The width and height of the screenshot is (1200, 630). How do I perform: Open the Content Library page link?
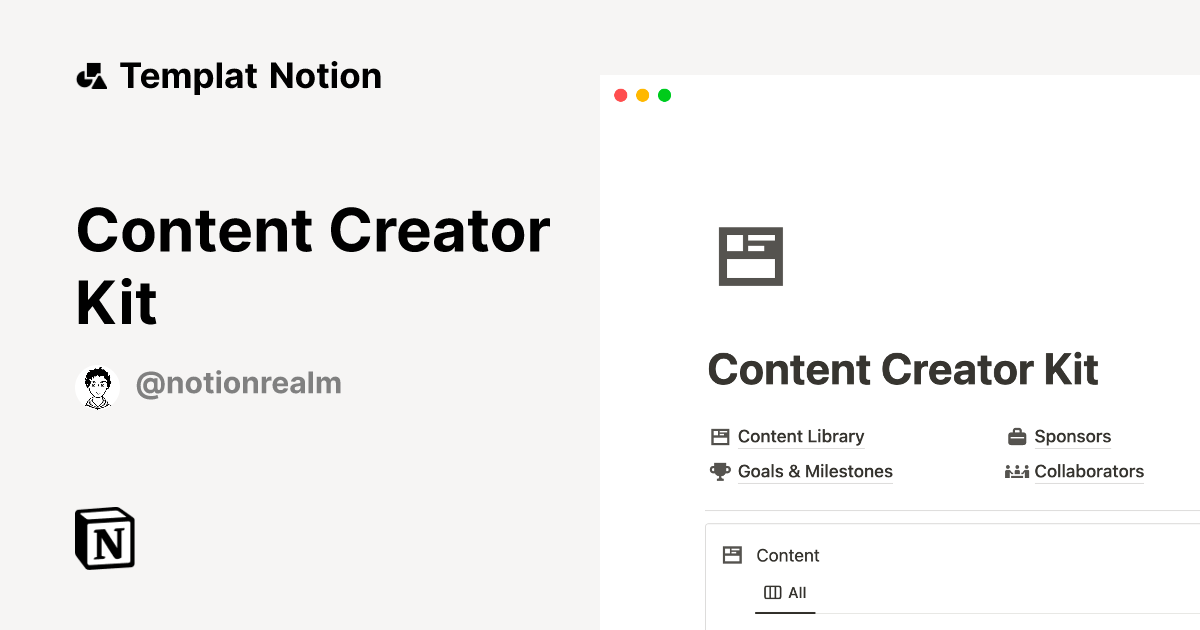[800, 437]
